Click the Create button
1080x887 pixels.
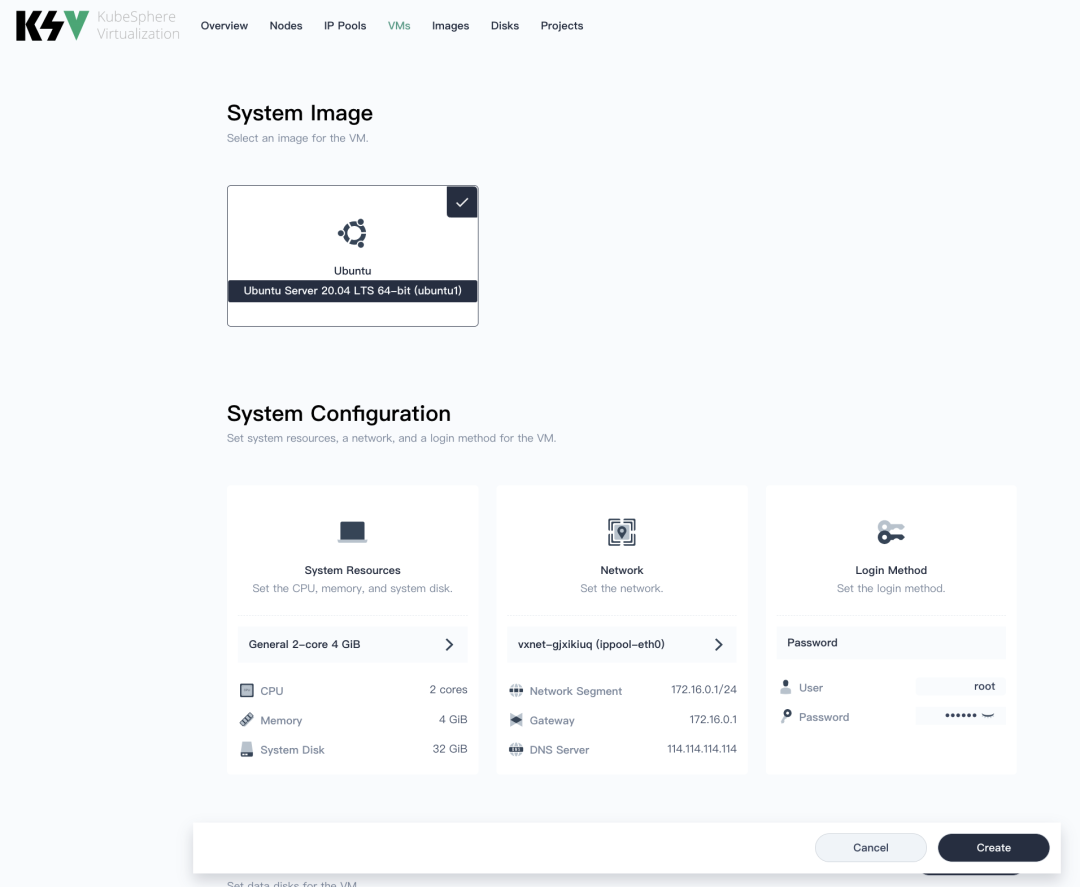tap(993, 848)
